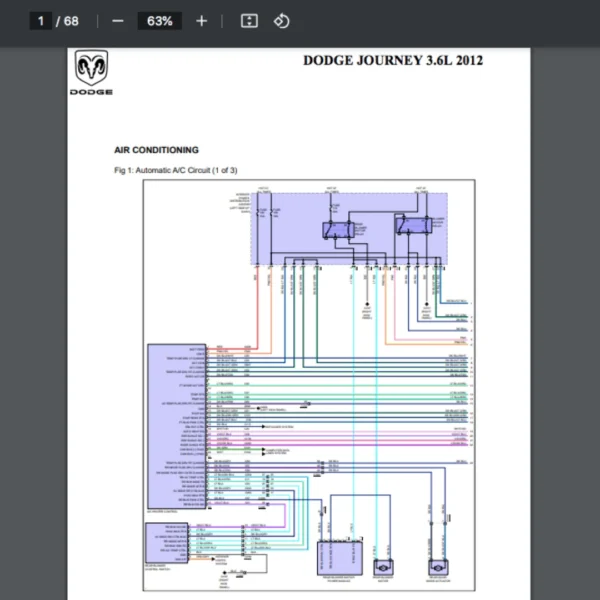Click the AIR CONDITIONING heading
This screenshot has width=600, height=600.
click(x=156, y=150)
